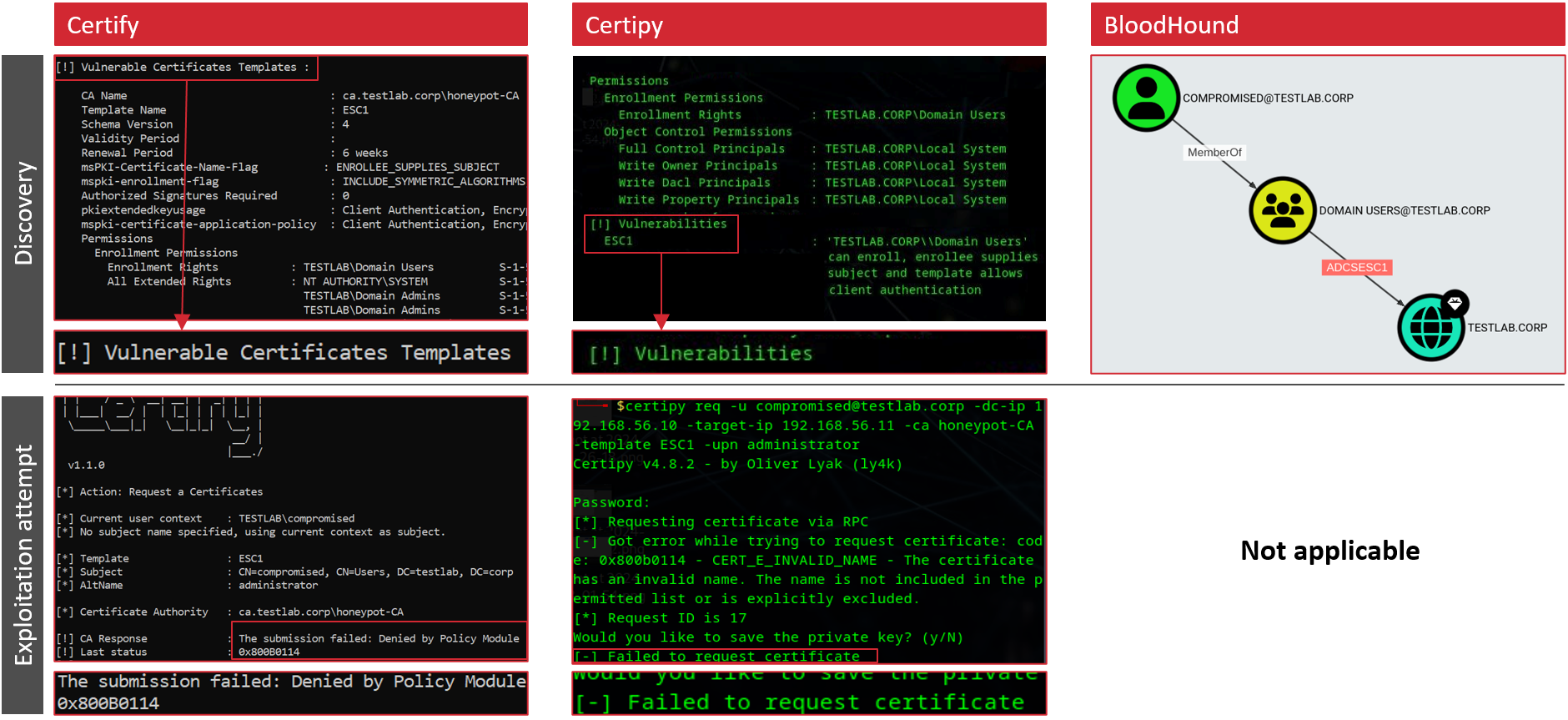Screen dimensions: 1568x720
Task: Click the Authorized Signatures Required line
Action: pyautogui.click(x=214, y=195)
